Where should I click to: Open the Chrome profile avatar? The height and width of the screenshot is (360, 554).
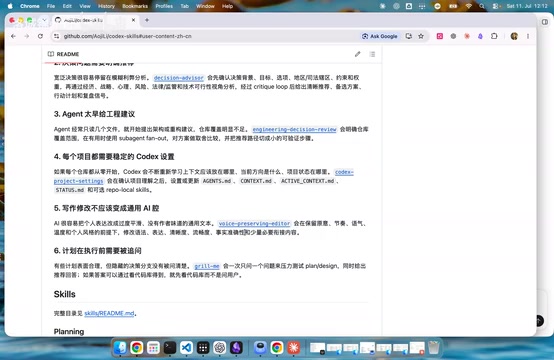pyautogui.click(x=514, y=36)
